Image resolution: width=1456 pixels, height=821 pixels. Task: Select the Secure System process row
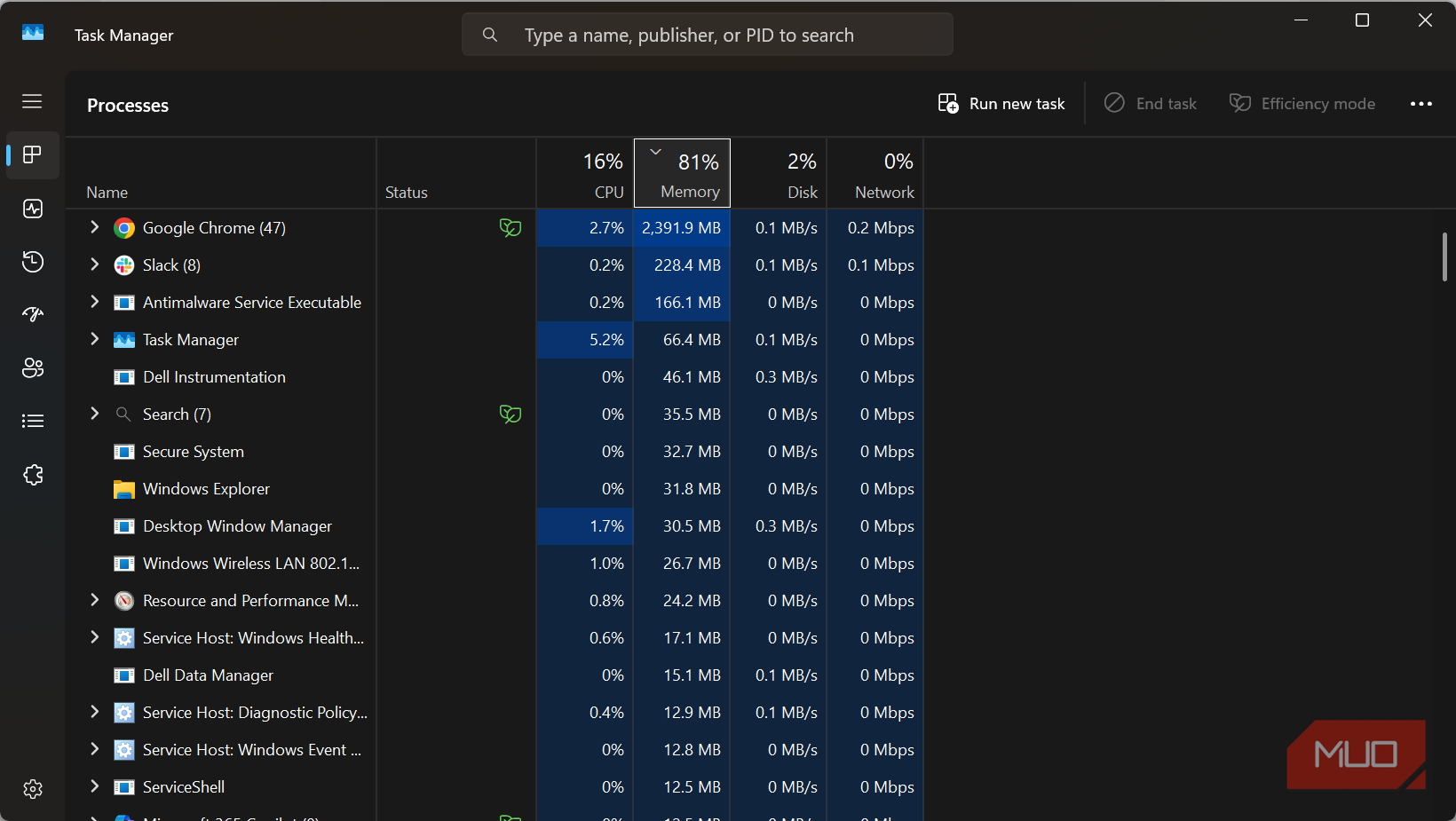tap(495, 452)
